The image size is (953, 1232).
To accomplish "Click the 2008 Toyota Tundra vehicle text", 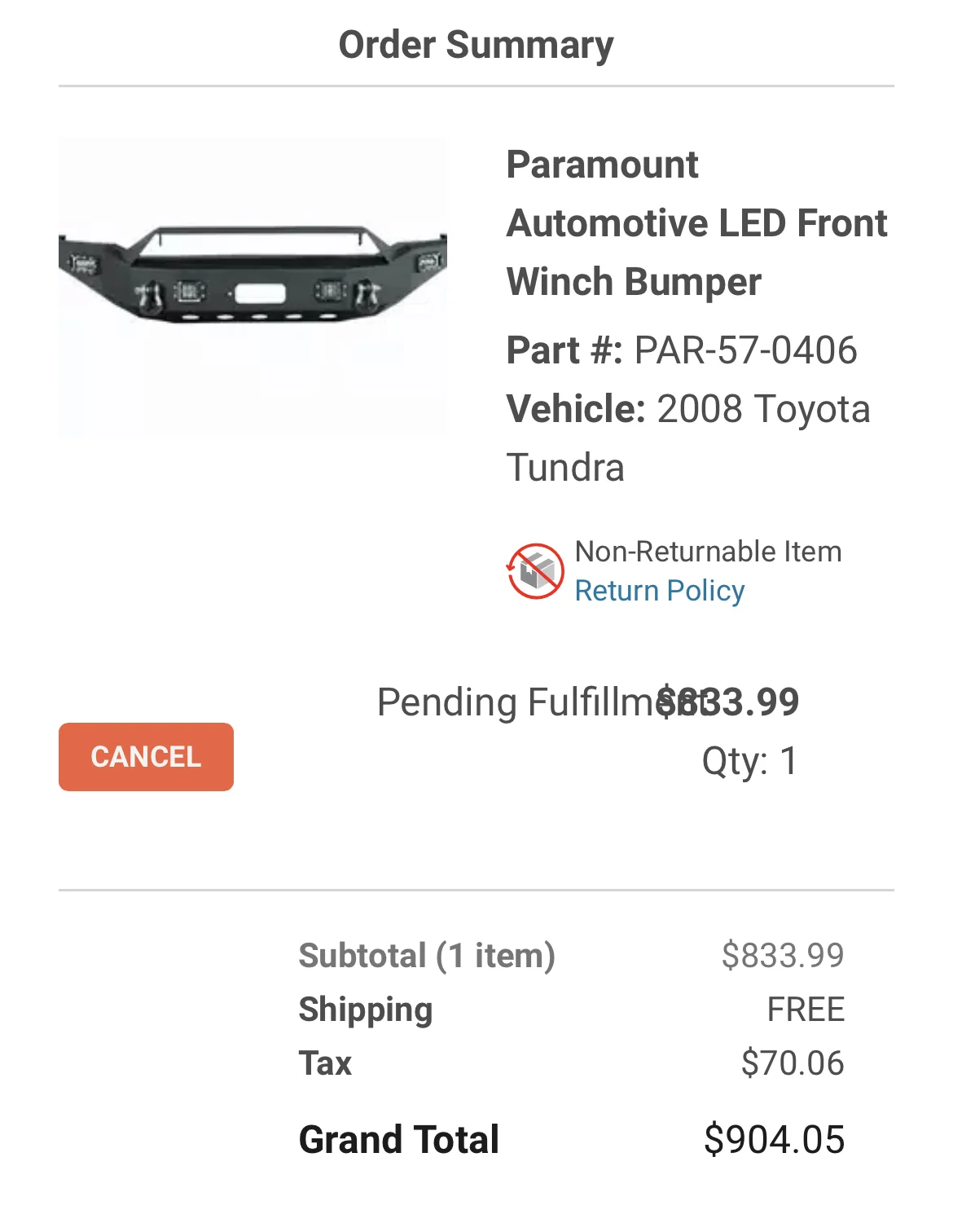I will tap(762, 409).
